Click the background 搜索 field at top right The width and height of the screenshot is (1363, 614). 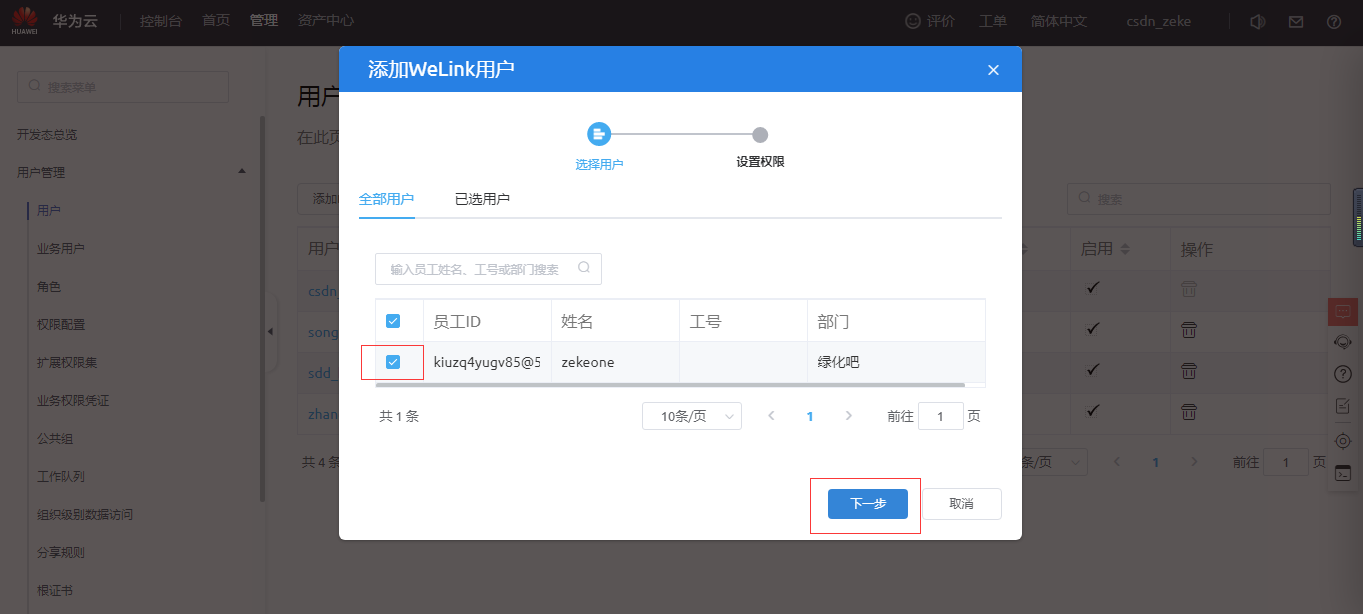click(1198, 199)
